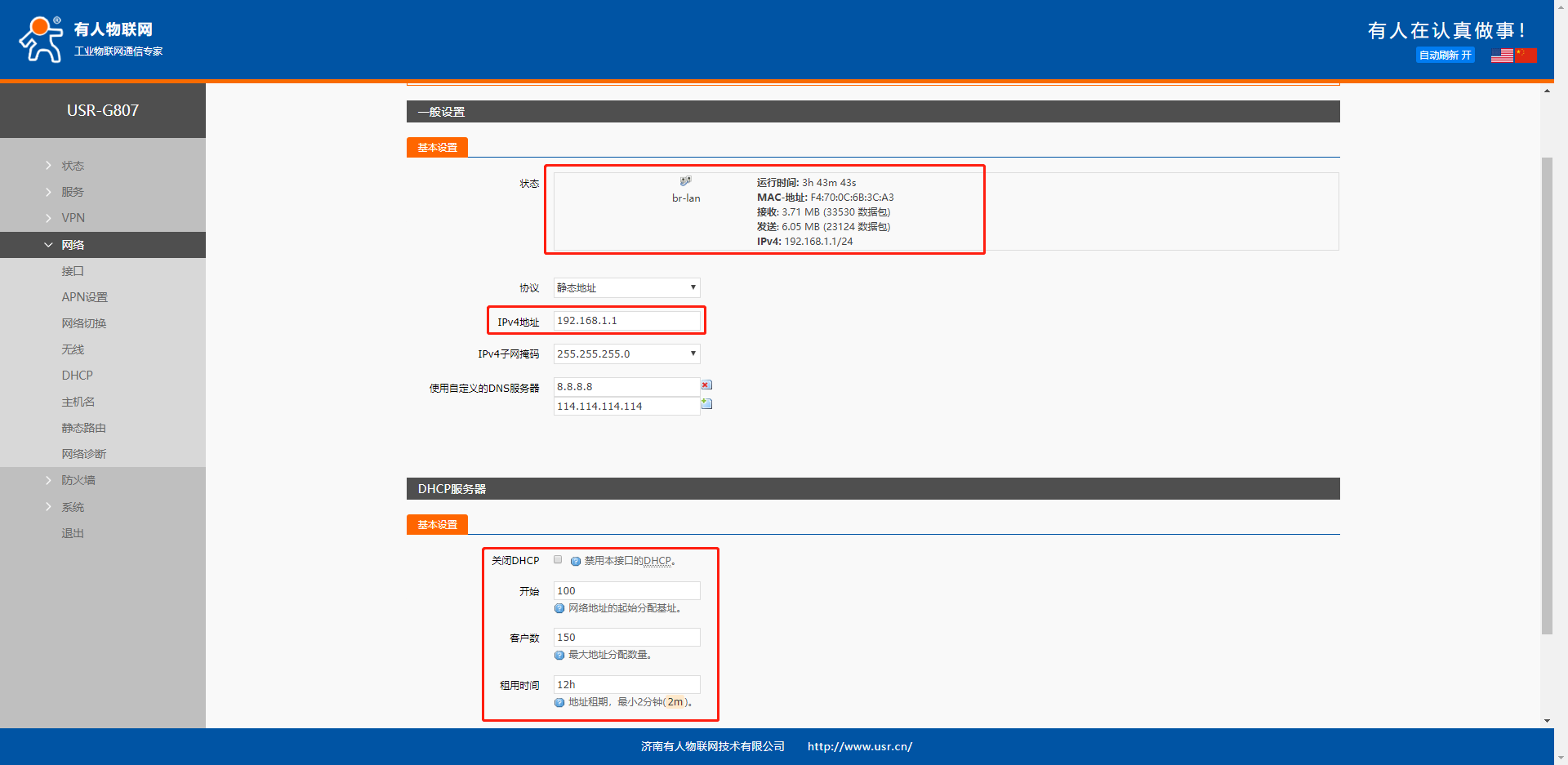Open the http://www.usr.cn/ footer link
The width and height of the screenshot is (1568, 765).
pos(859,746)
